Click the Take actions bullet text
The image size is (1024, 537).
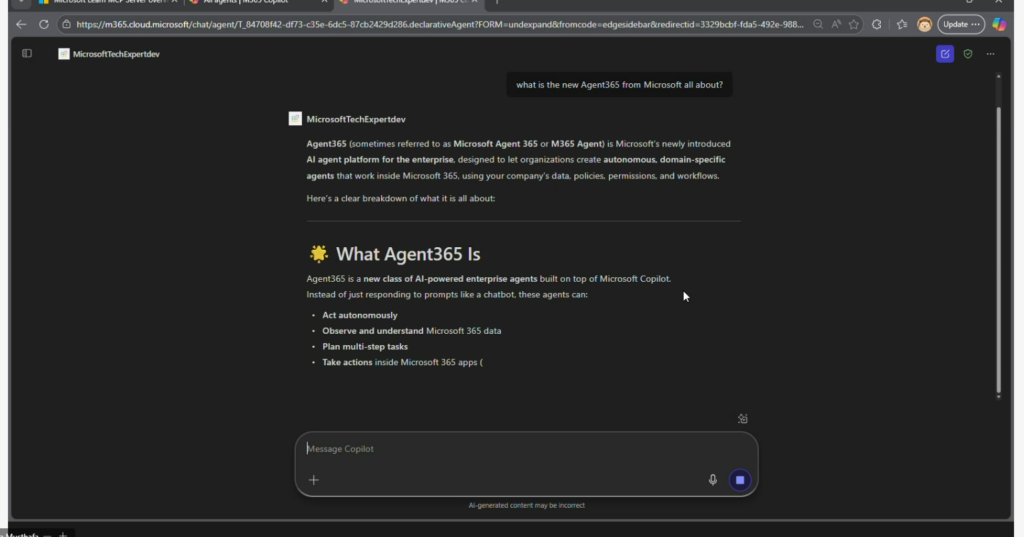(x=402, y=362)
